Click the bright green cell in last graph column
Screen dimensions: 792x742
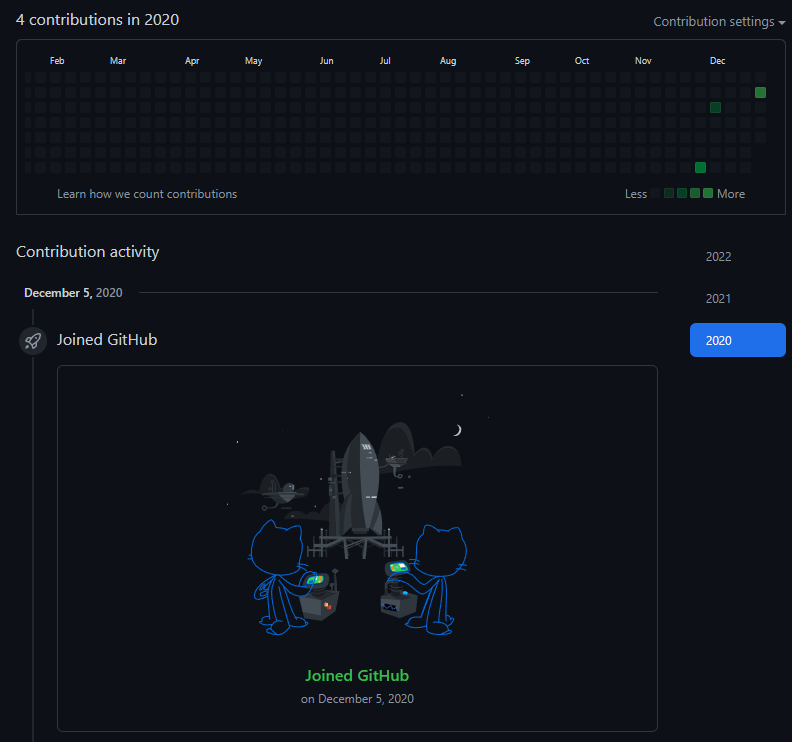[x=760, y=92]
